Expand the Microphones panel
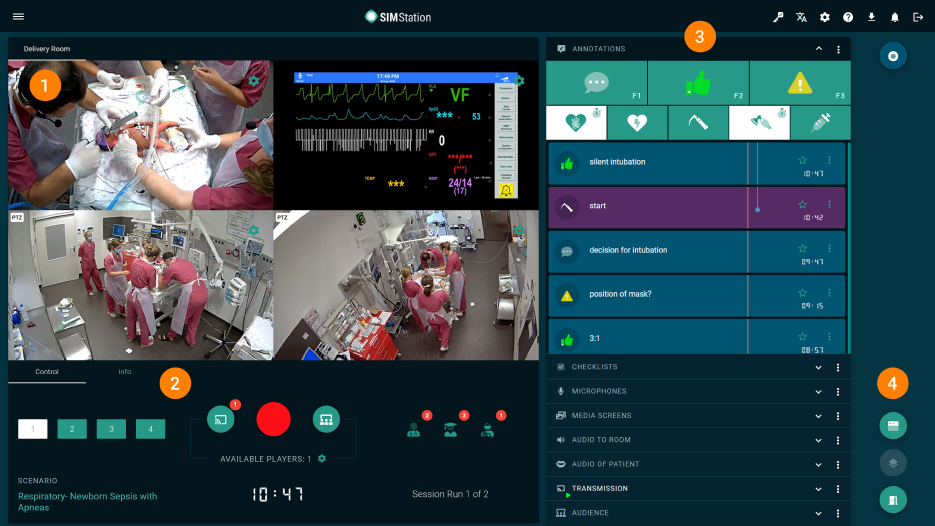This screenshot has width=935, height=526. [x=818, y=392]
